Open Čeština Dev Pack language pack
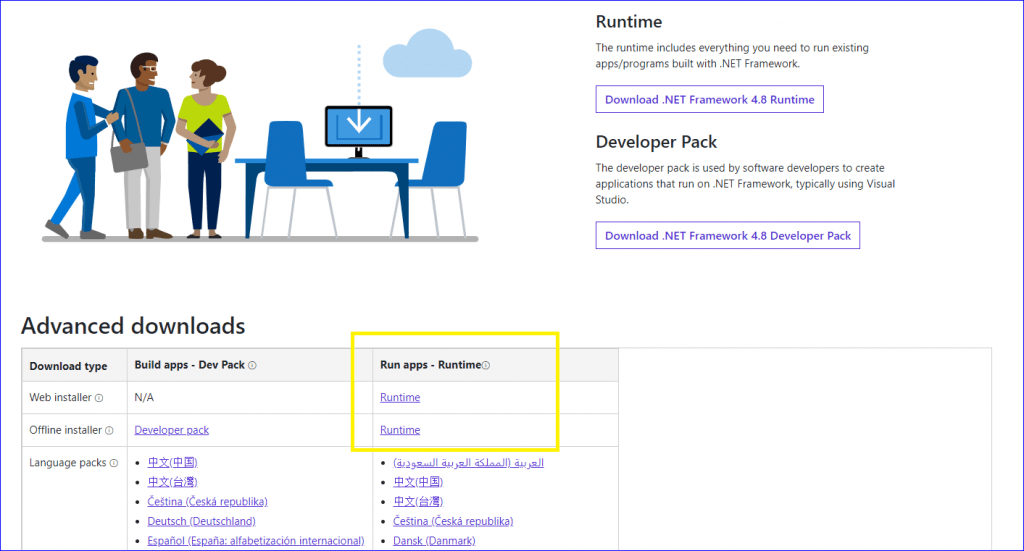Viewport: 1024px width, 551px height. coord(208,501)
